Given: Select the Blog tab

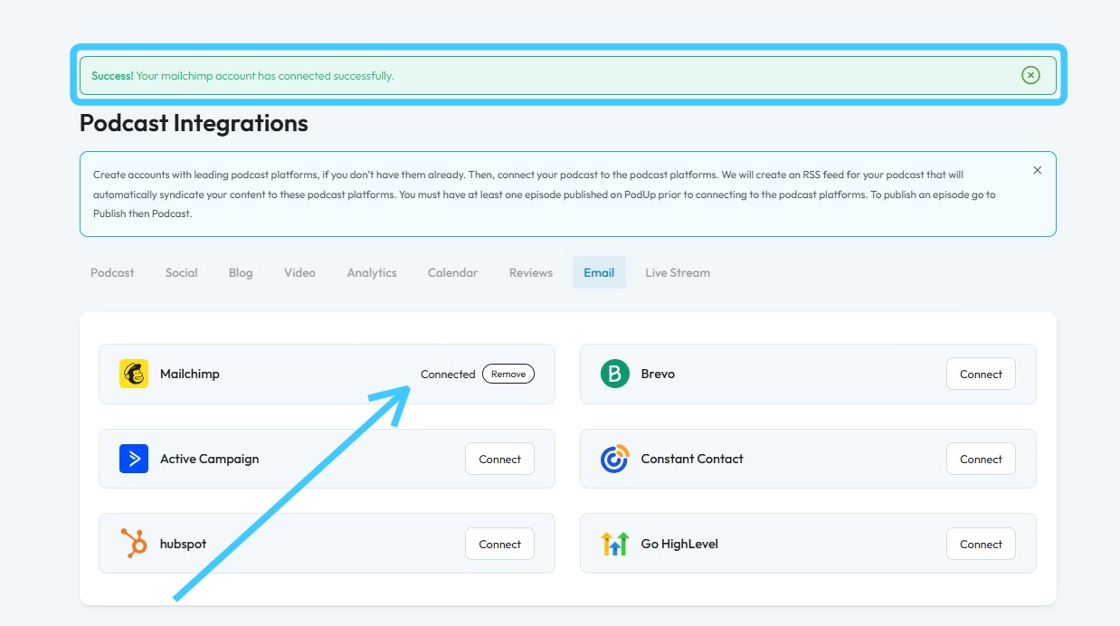Looking at the screenshot, I should (x=241, y=272).
